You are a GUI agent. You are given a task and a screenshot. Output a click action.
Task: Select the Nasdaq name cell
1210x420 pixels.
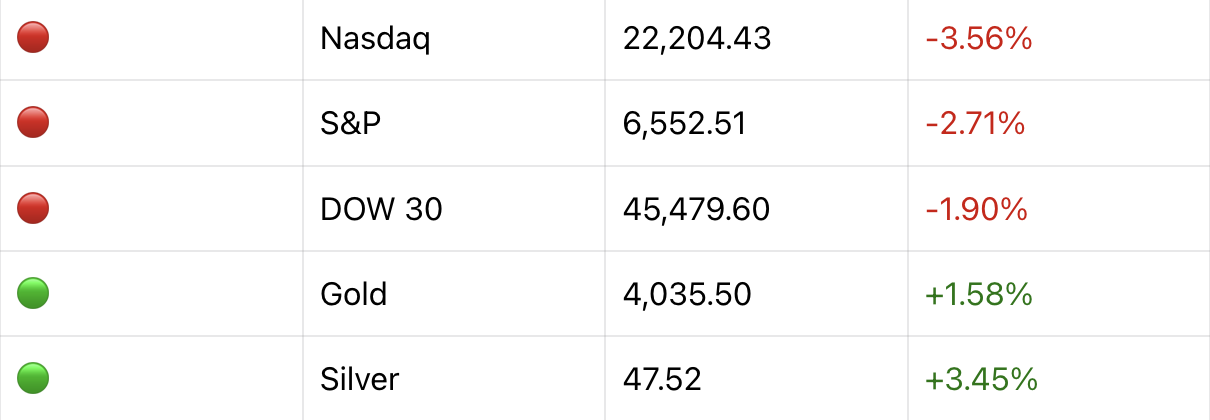coord(375,39)
